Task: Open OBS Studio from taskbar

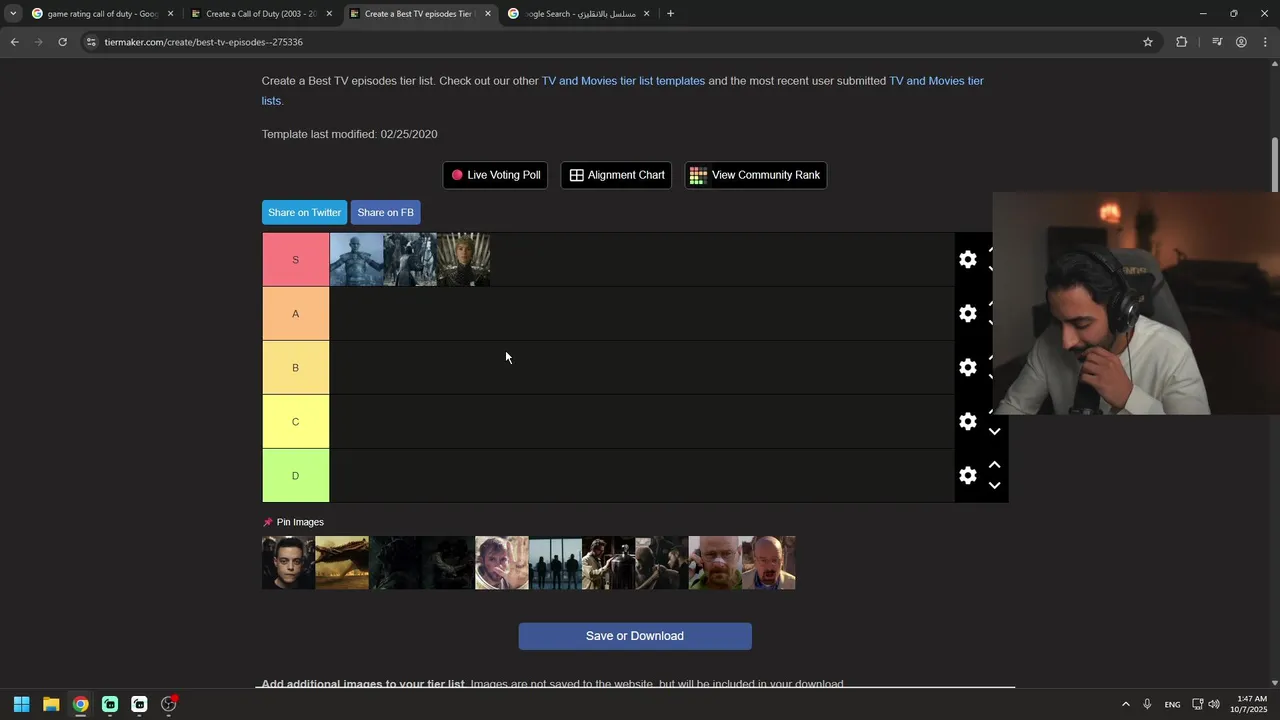Action: 169,704
